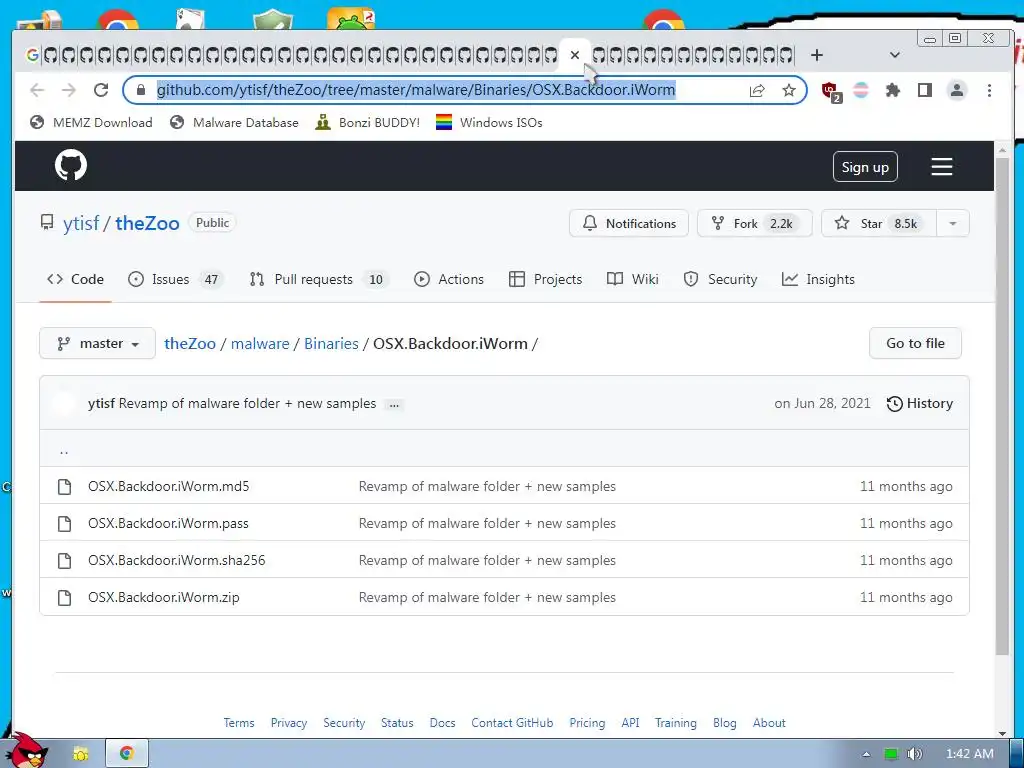Open Chrome's three-dot menu
Screen dimensions: 1024x768
[x=989, y=90]
